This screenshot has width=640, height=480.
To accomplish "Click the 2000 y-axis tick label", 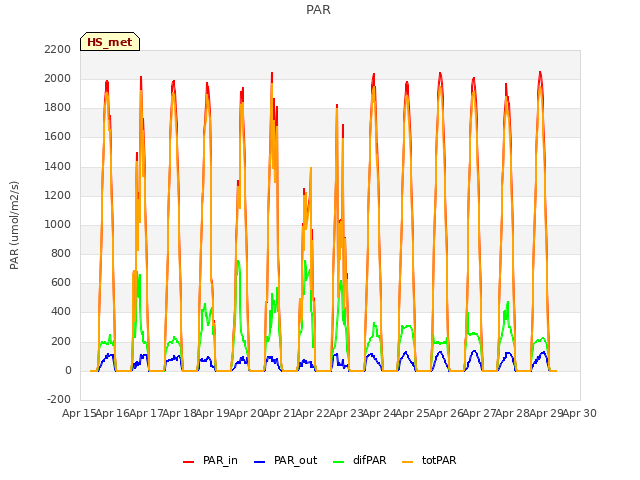I will pyautogui.click(x=58, y=78).
